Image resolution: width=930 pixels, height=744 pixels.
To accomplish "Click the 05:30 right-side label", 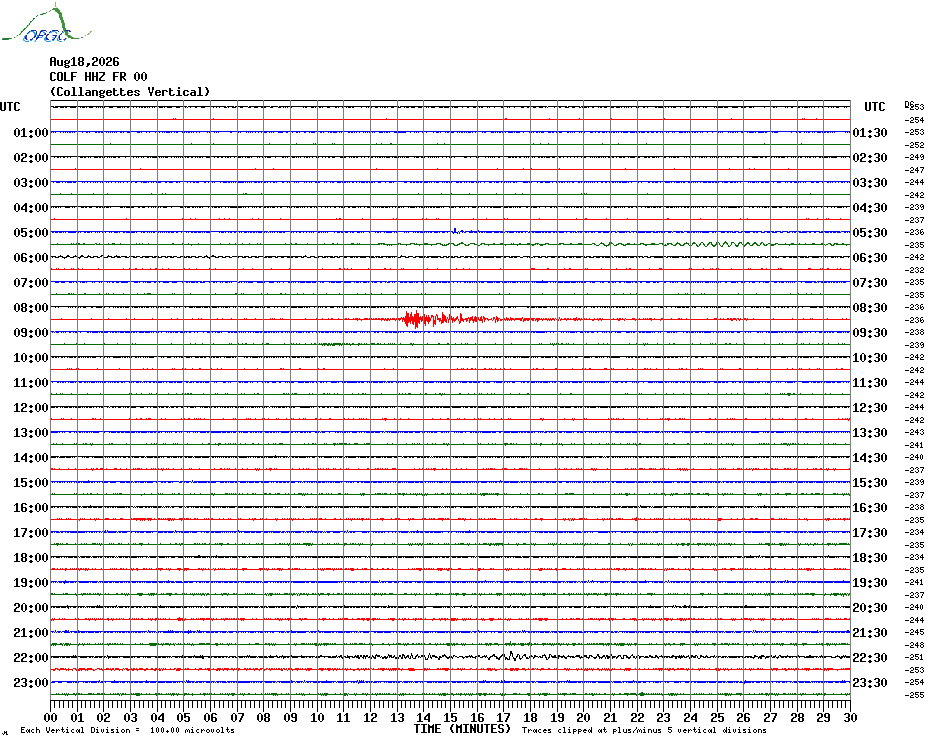I will pos(870,233).
